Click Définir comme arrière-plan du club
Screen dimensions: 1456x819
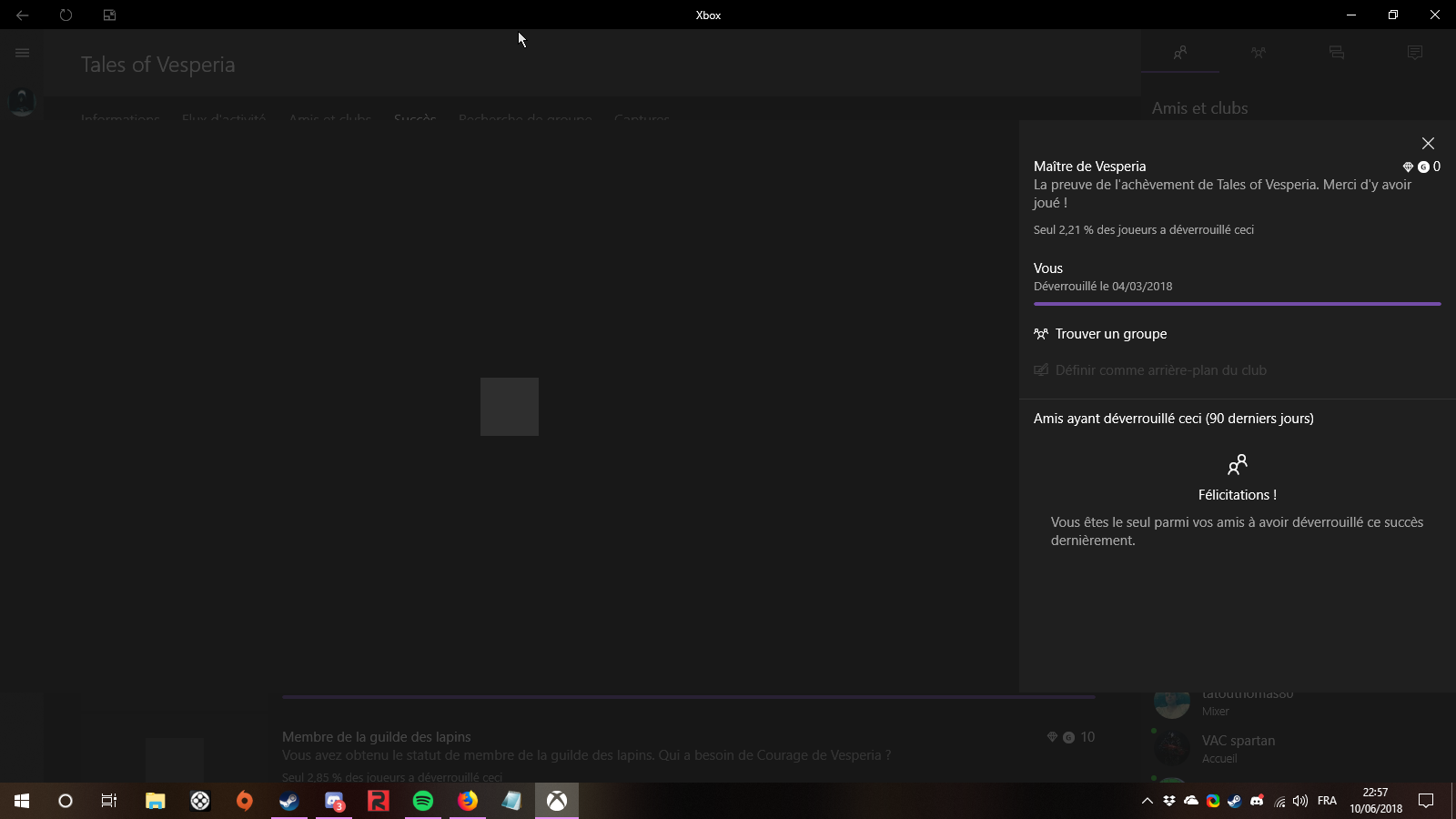click(x=1160, y=370)
